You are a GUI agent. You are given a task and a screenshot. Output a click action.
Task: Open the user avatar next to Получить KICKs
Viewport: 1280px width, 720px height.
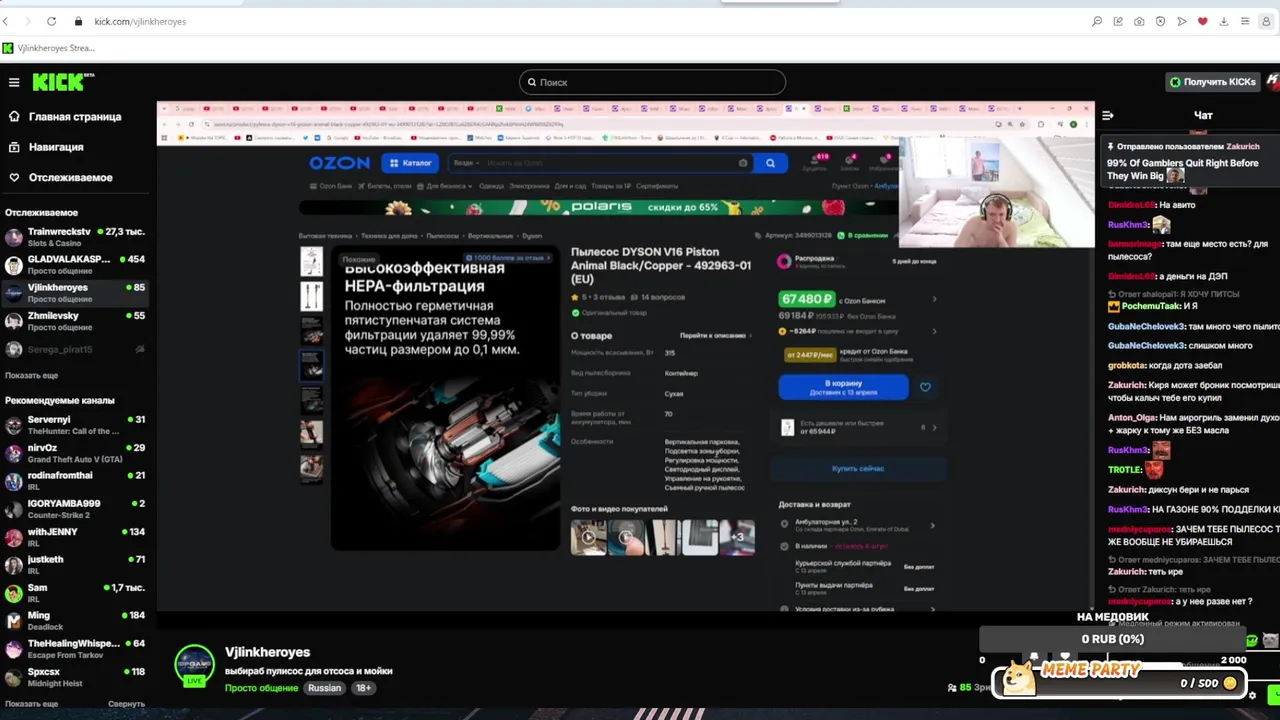[x=1273, y=82]
